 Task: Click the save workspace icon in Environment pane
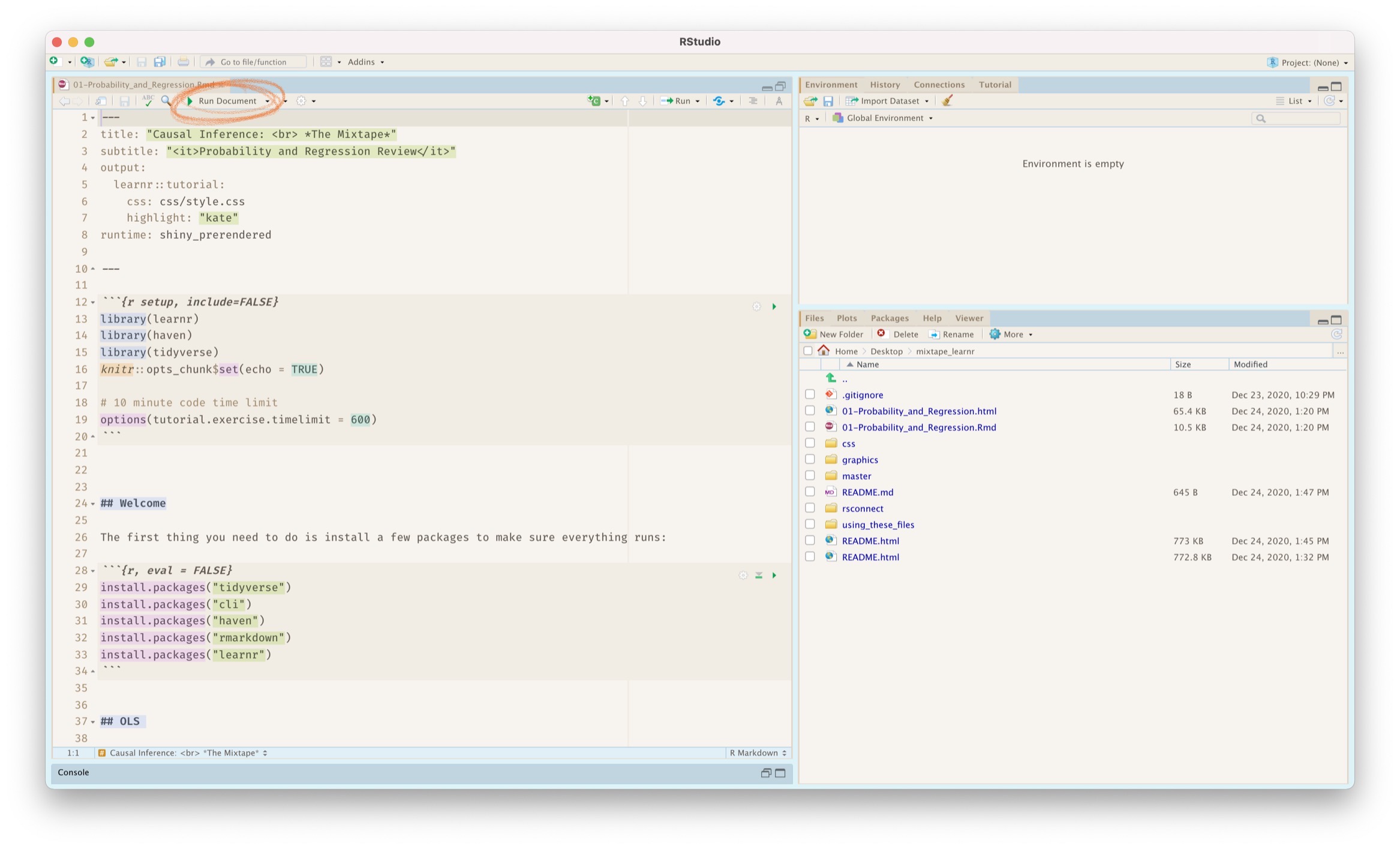[x=828, y=101]
